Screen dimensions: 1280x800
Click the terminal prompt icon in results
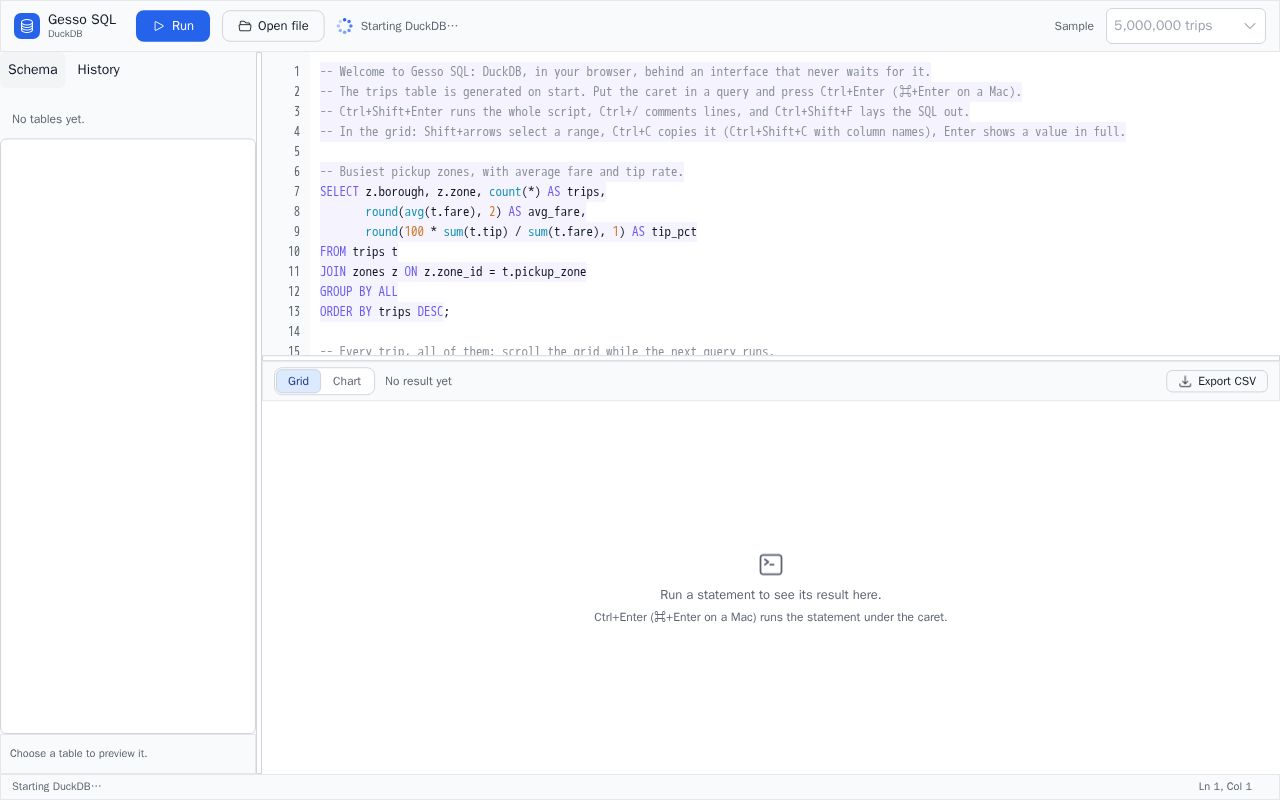click(x=771, y=565)
